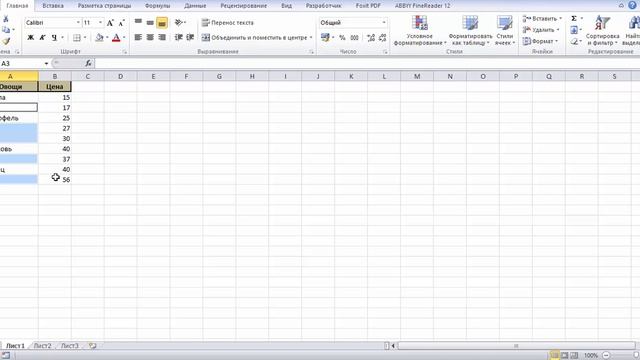The width and height of the screenshot is (640, 360).
Task: Switch to the Вид tab
Action: click(287, 6)
